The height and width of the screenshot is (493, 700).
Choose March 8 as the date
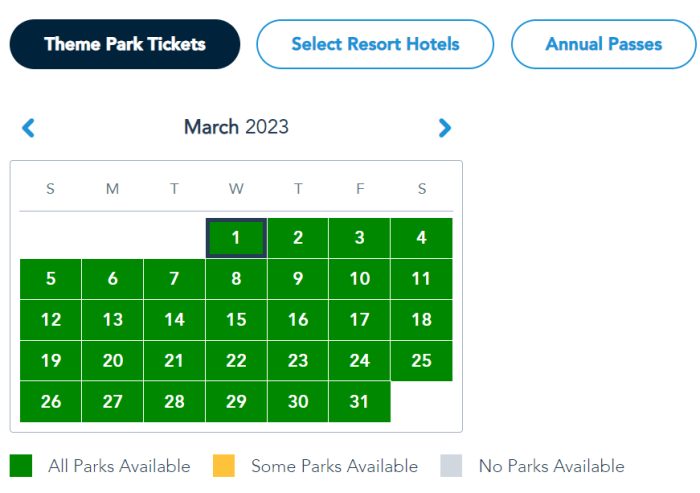pos(236,279)
